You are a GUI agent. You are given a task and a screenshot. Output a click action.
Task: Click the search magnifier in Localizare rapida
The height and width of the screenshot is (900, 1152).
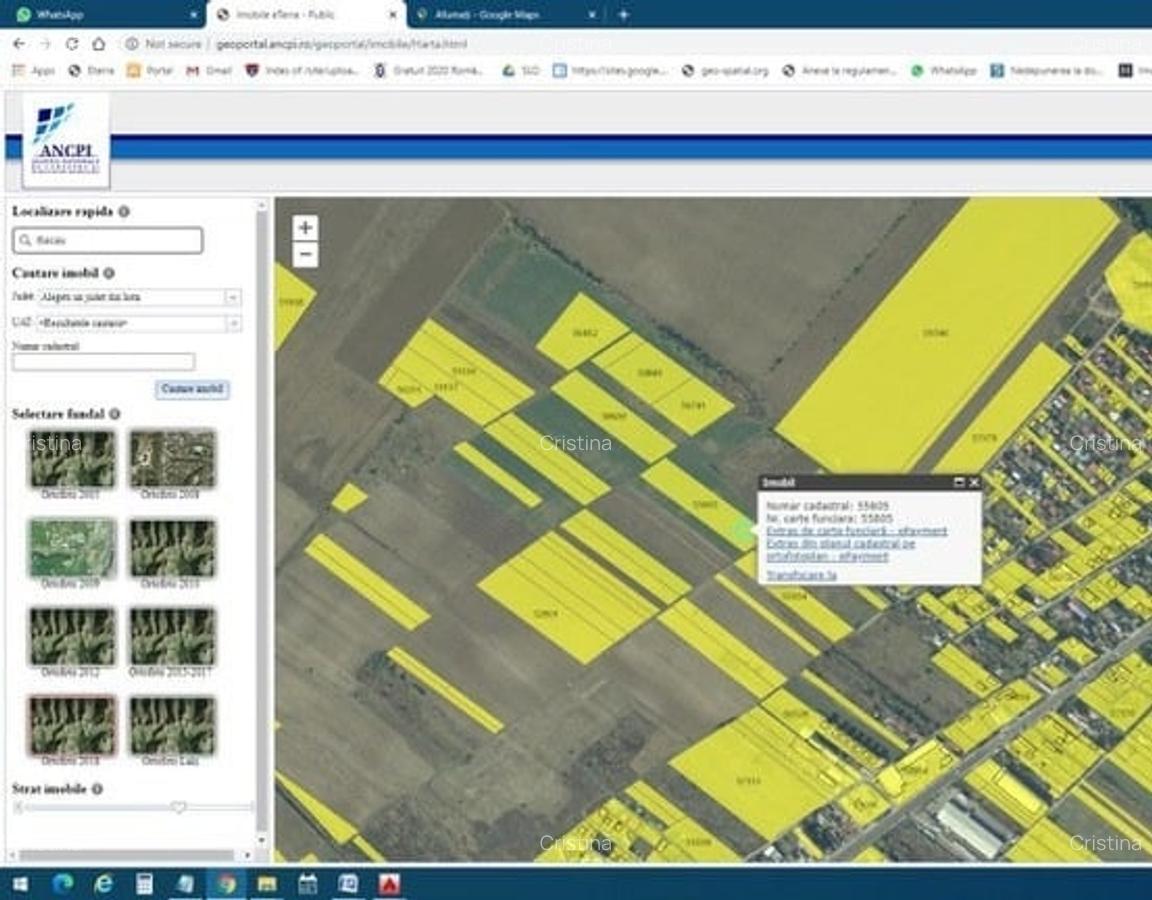(24, 240)
